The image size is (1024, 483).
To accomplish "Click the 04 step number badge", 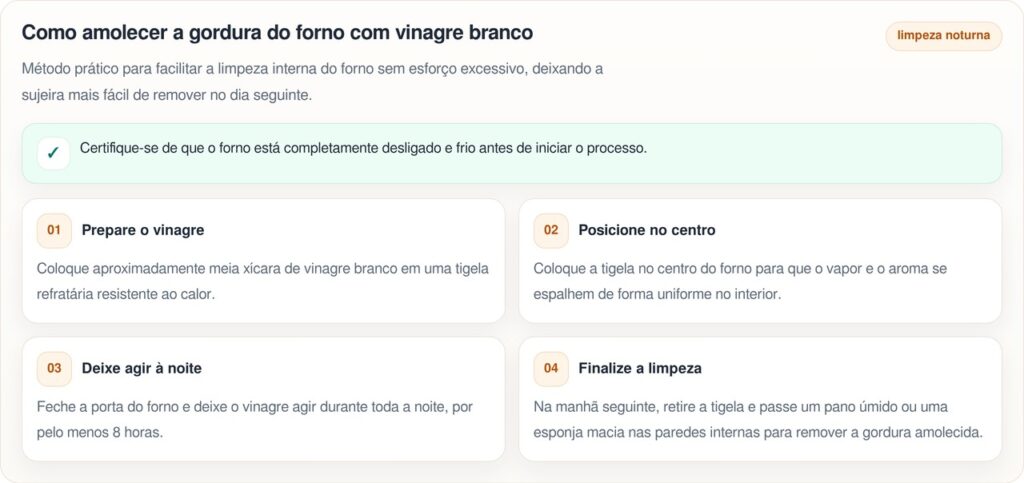I will click(551, 368).
